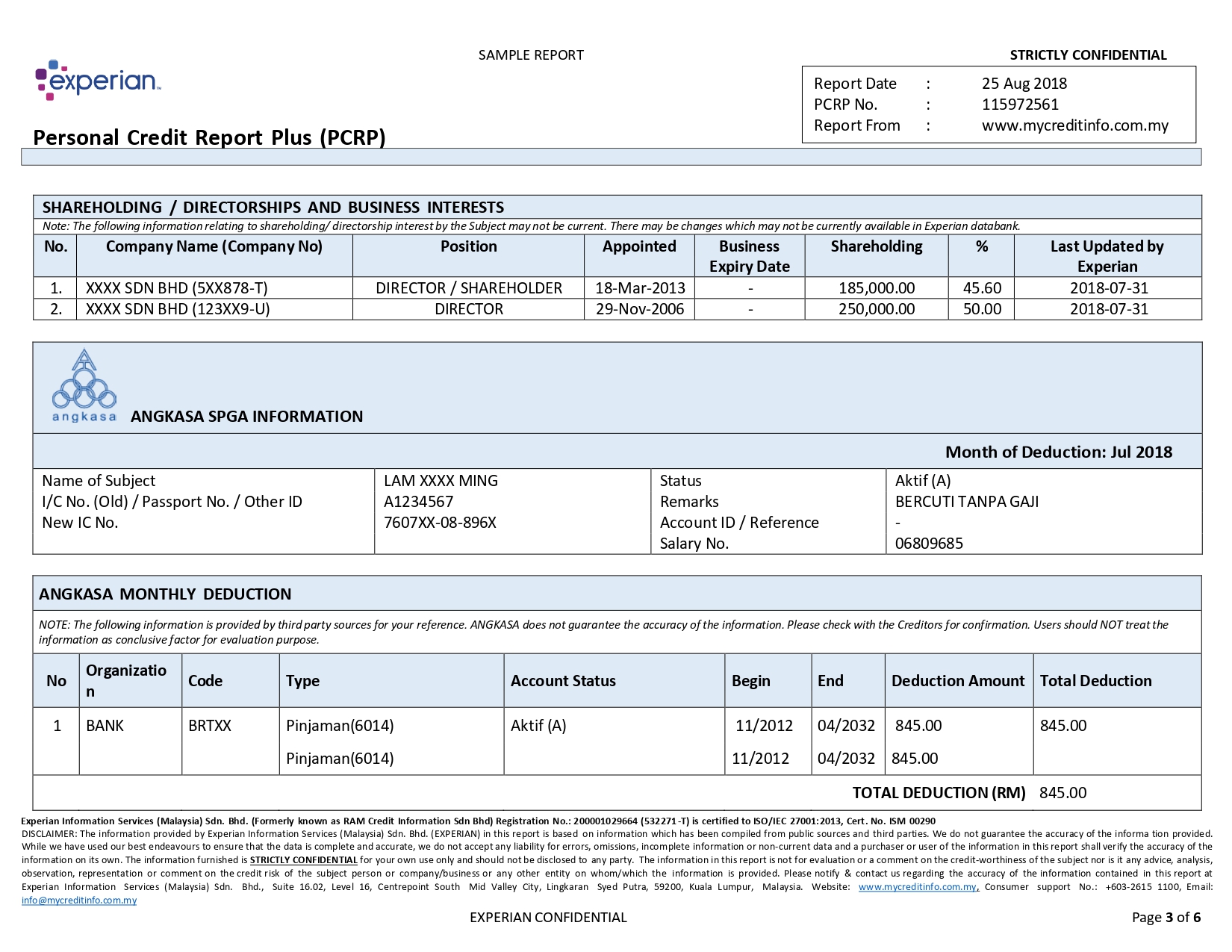The width and height of the screenshot is (1232, 952).
Task: Select salary number 06809685
Action: (929, 544)
